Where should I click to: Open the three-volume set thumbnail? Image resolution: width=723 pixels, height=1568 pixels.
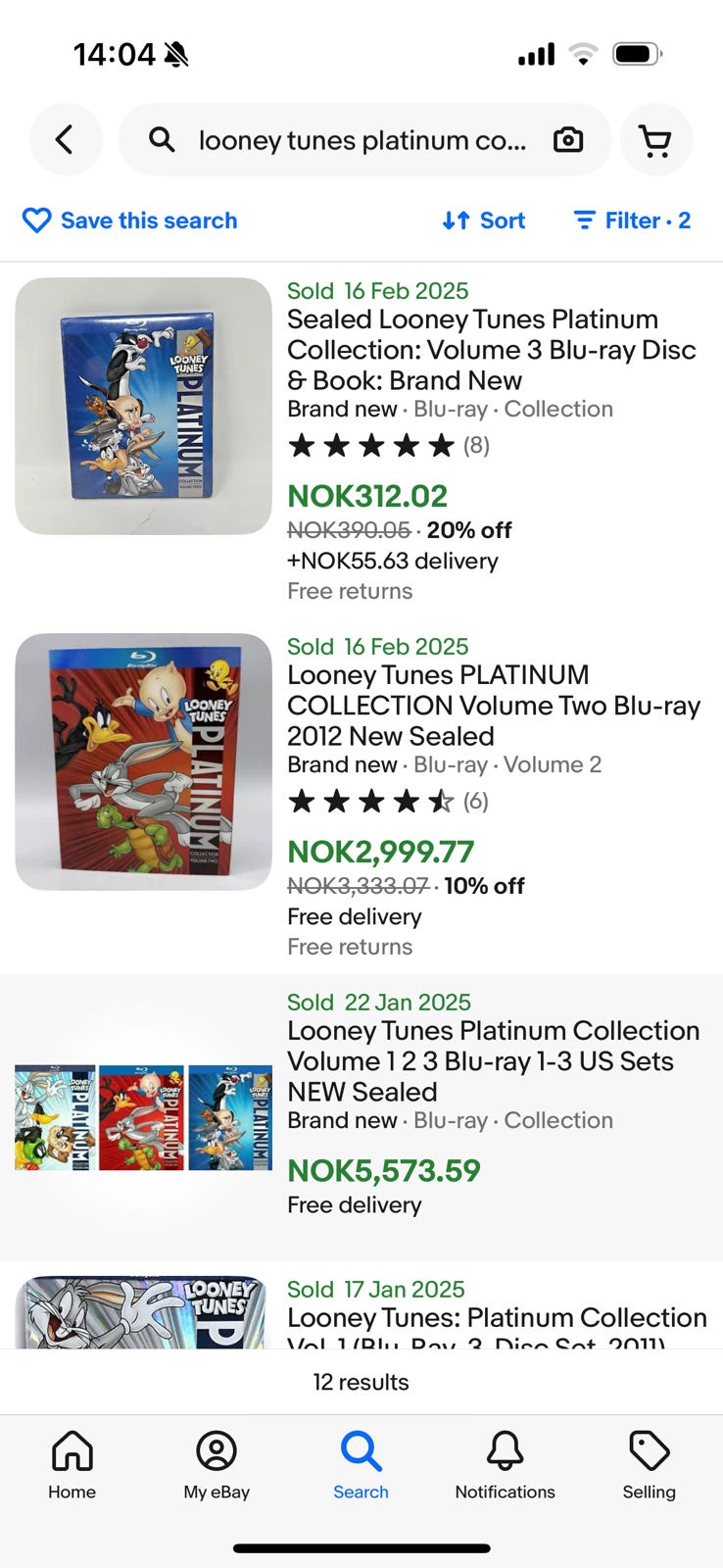[144, 1117]
